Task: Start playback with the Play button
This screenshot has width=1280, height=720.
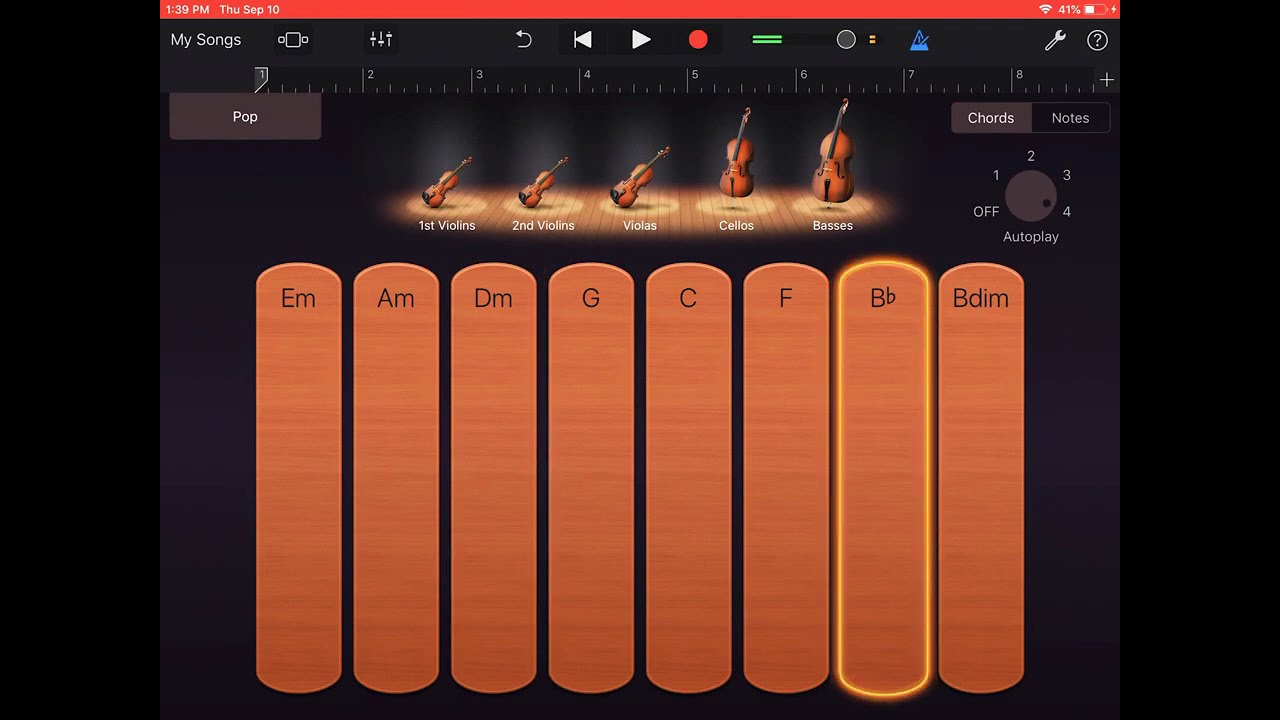Action: point(641,40)
